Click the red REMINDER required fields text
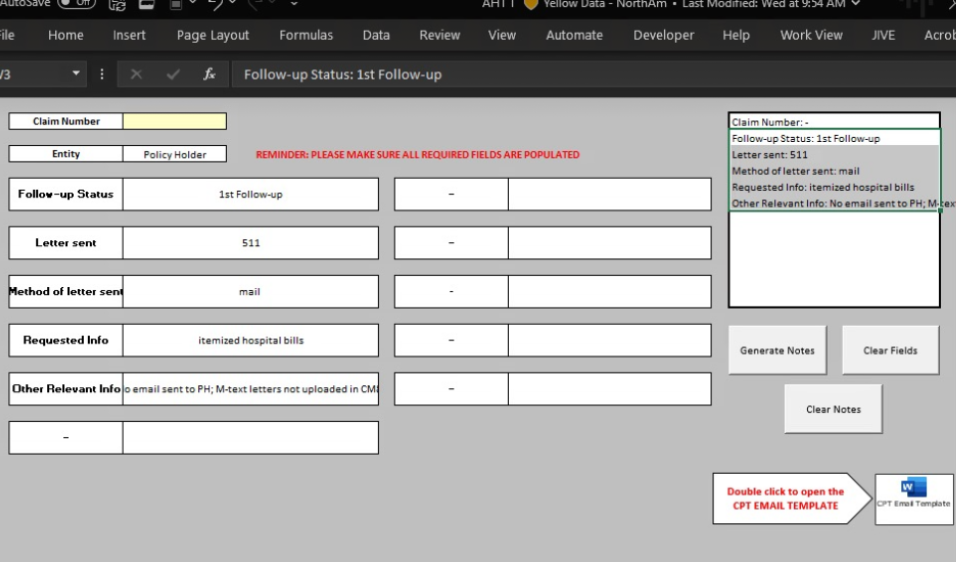The height and width of the screenshot is (562, 956). point(418,155)
